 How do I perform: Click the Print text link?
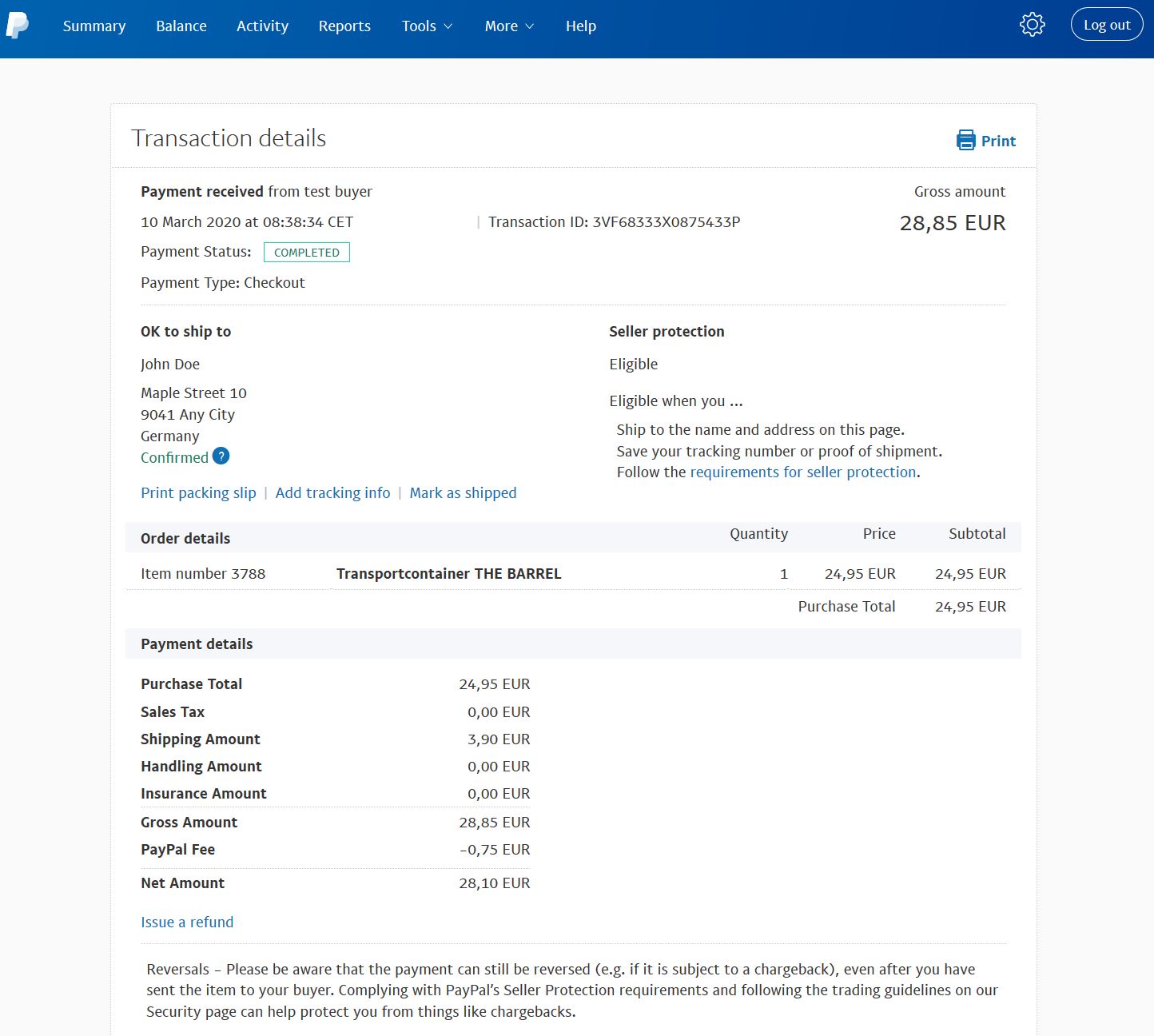pyautogui.click(x=998, y=141)
